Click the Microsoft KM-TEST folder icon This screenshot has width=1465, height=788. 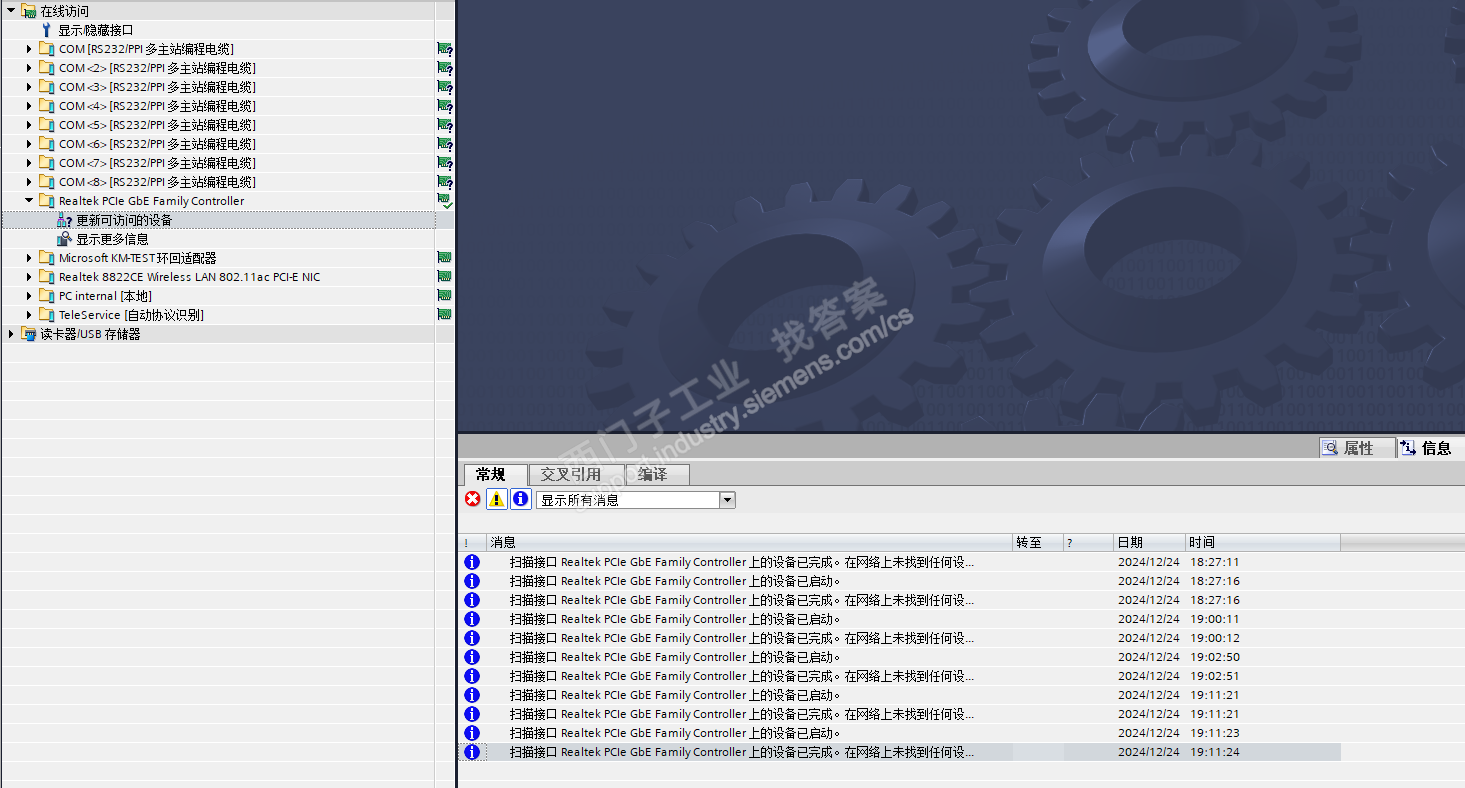coord(46,258)
